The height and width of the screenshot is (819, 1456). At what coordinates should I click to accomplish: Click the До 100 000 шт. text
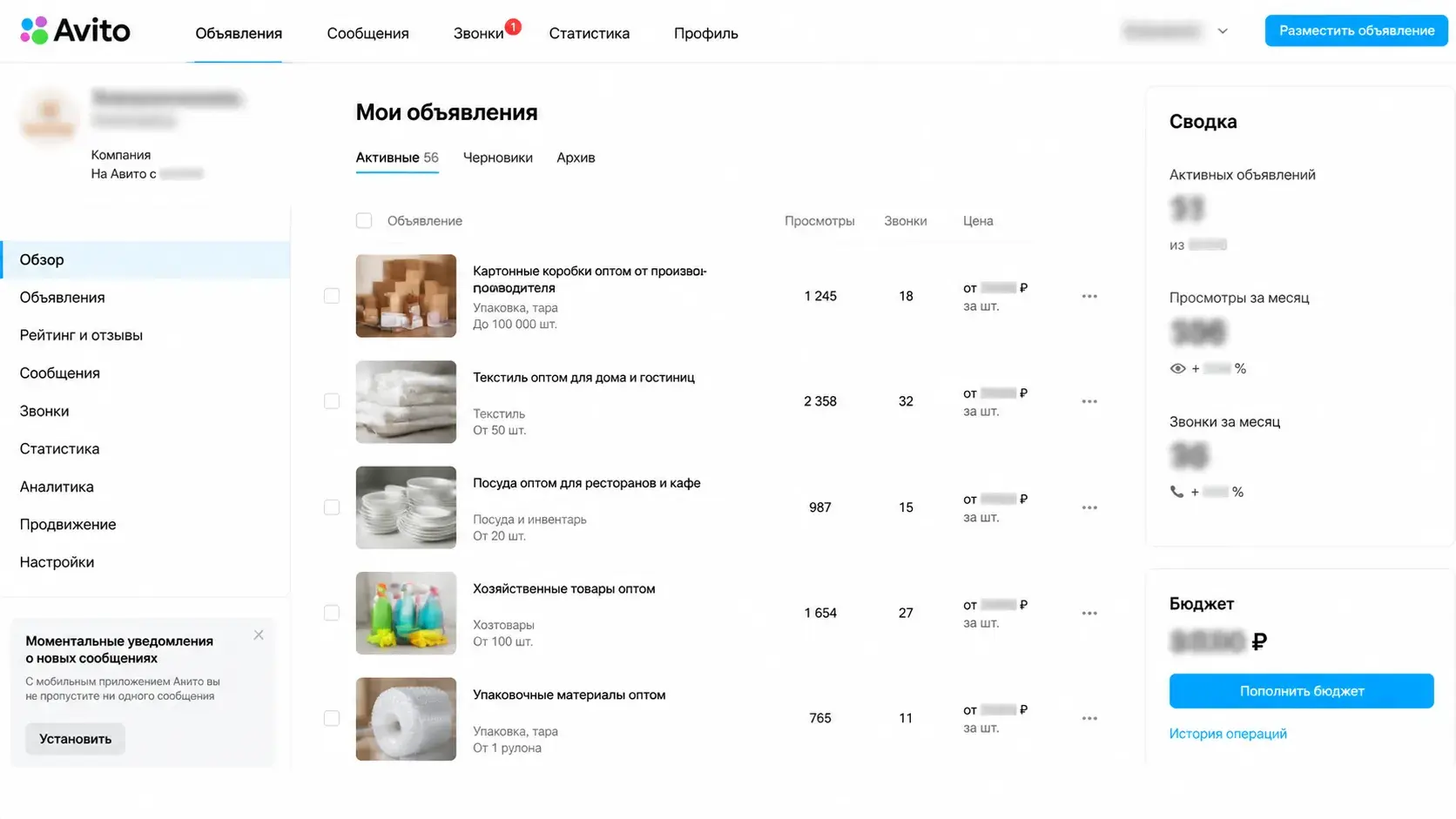point(515,325)
